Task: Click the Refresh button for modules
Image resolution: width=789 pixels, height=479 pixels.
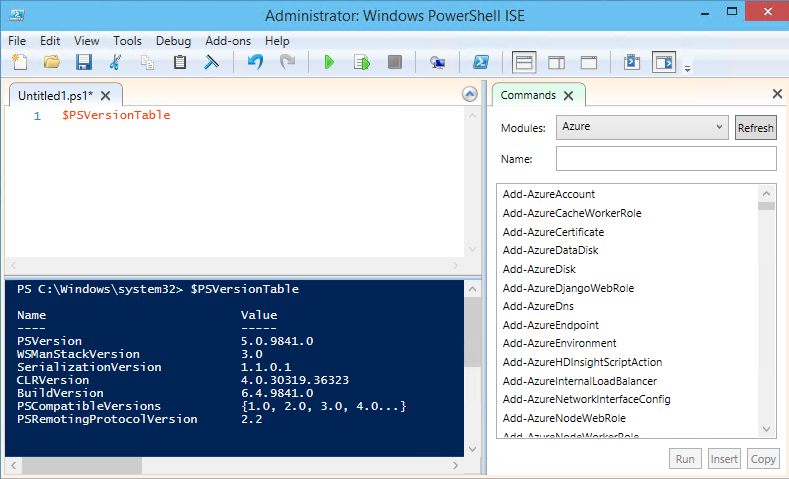Action: [x=755, y=128]
